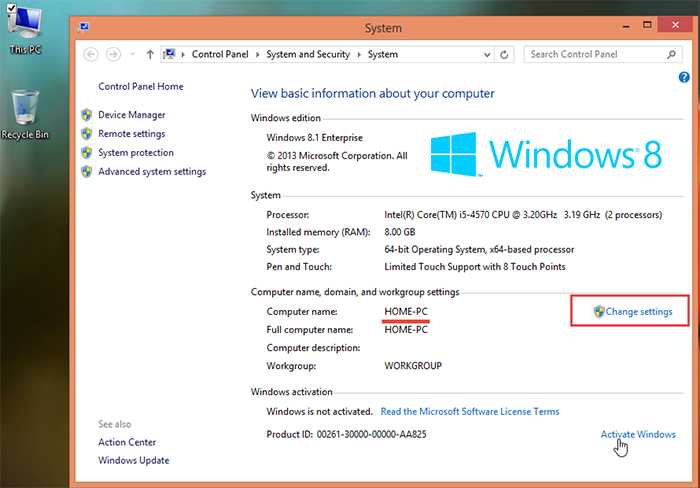Click the System window title bar icon
Image resolution: width=700 pixels, height=488 pixels.
click(x=83, y=28)
